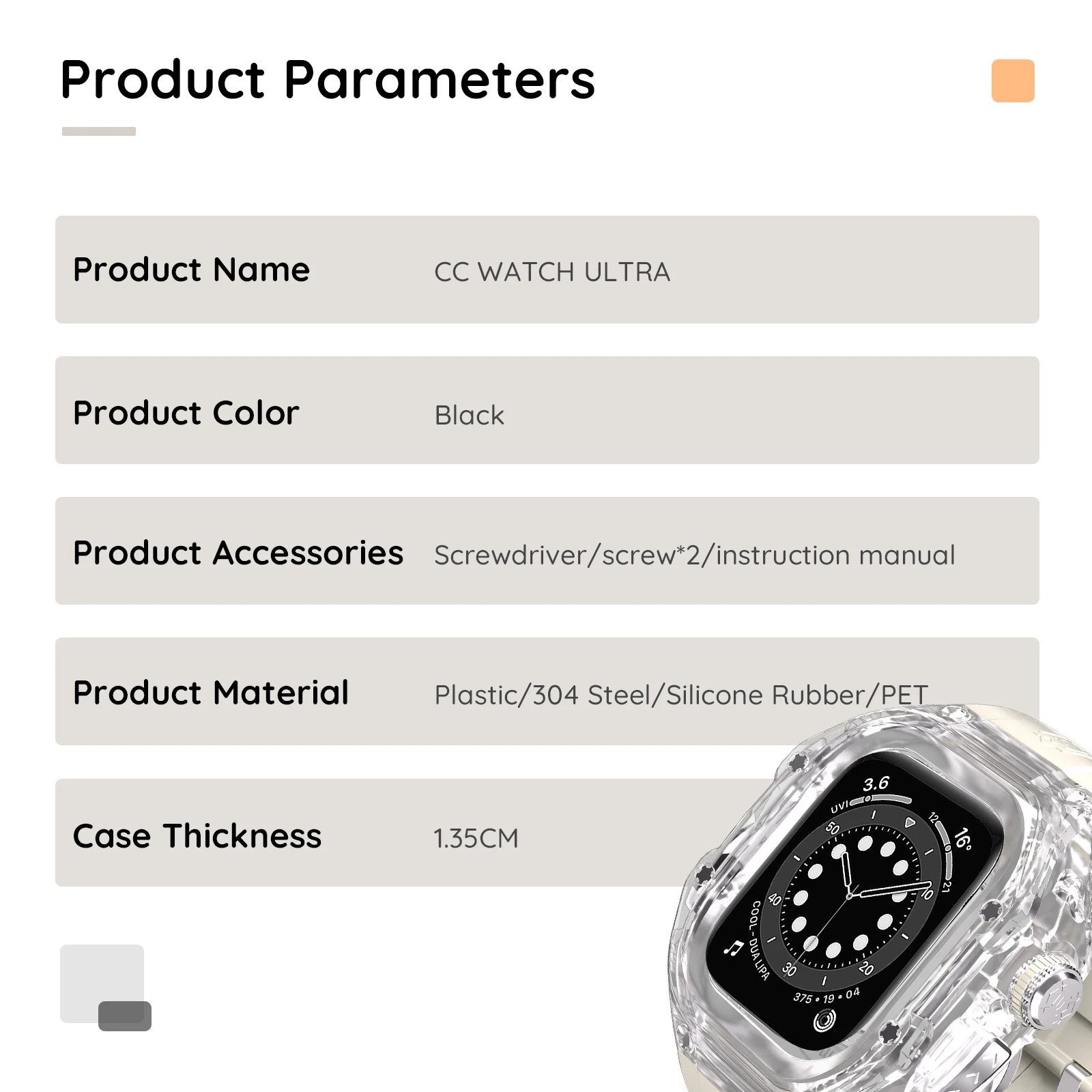1092x1092 pixels.
Task: Click the overlapping gray squares icon
Action: pyautogui.click(x=106, y=988)
